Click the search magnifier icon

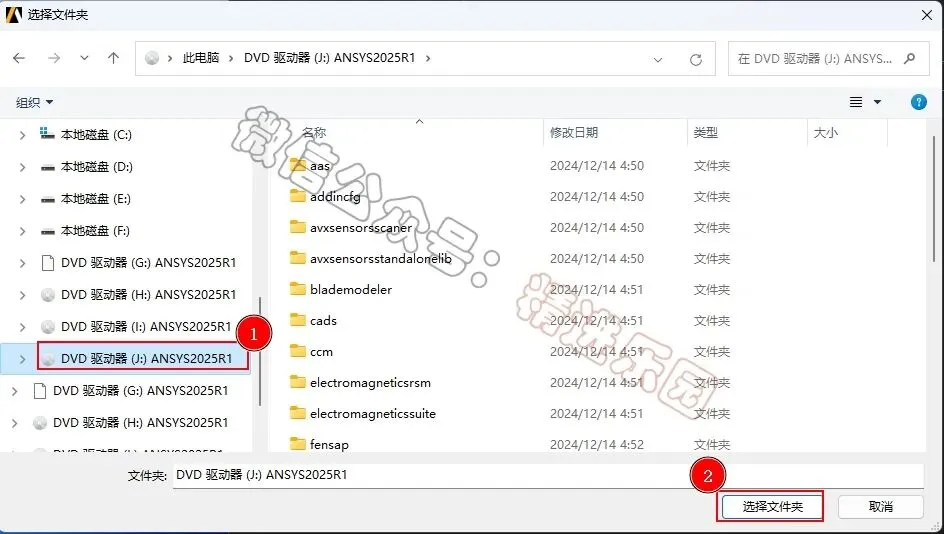tap(910, 58)
